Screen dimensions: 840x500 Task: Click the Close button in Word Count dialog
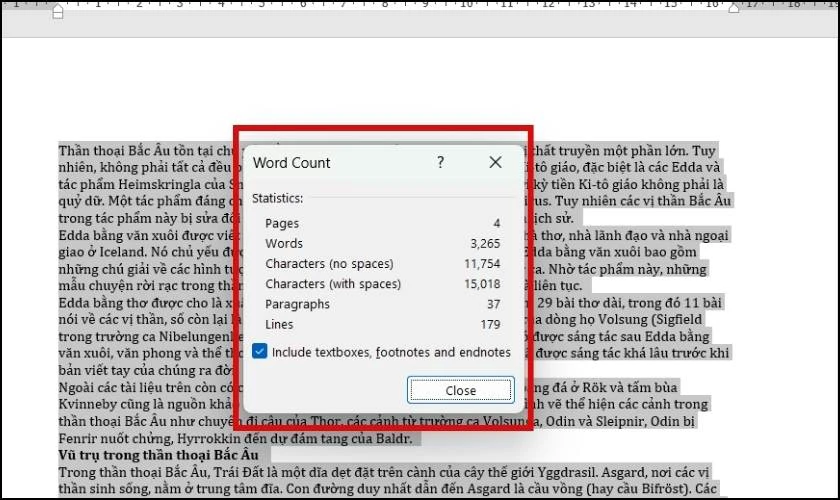pyautogui.click(x=460, y=390)
